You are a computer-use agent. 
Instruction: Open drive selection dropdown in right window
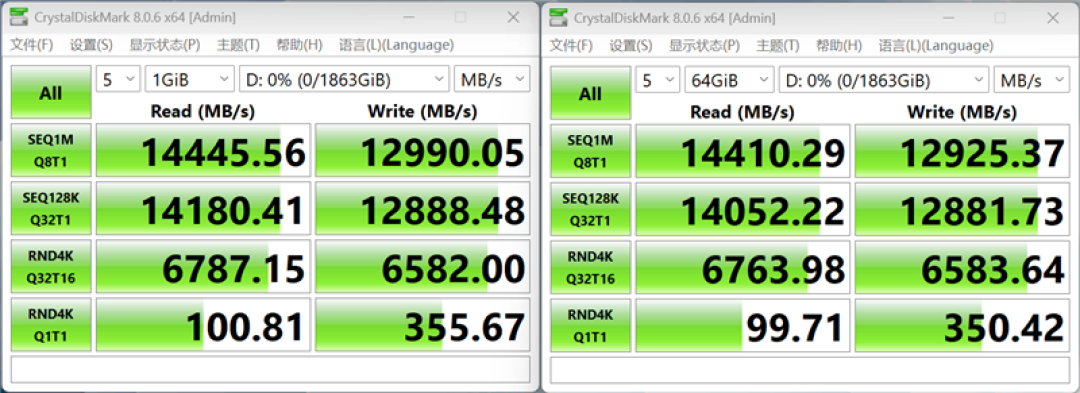tap(884, 79)
